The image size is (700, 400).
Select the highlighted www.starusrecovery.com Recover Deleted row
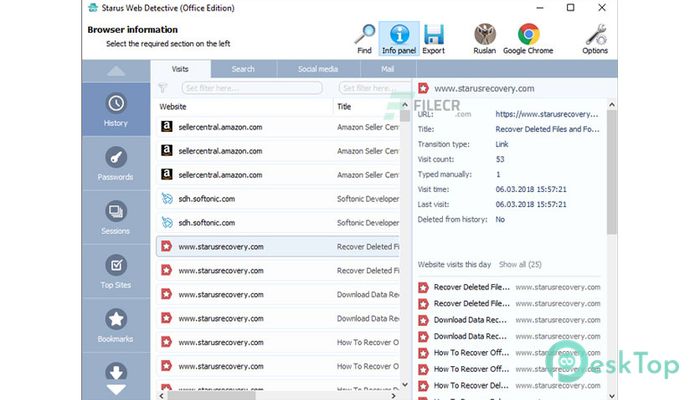278,247
